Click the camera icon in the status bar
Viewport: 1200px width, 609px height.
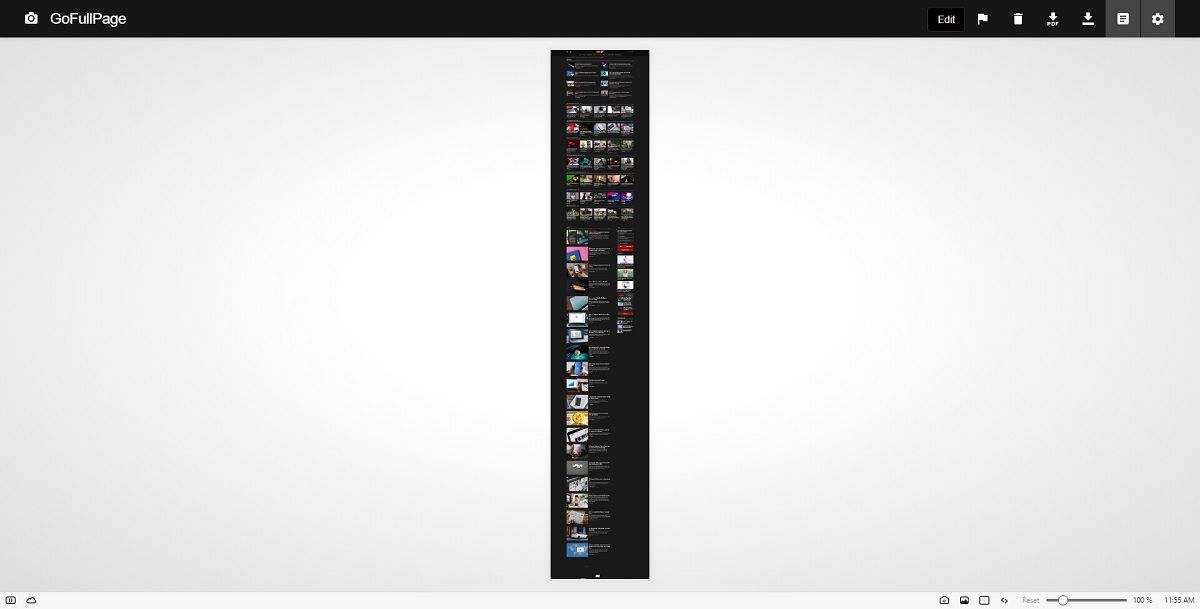point(944,600)
